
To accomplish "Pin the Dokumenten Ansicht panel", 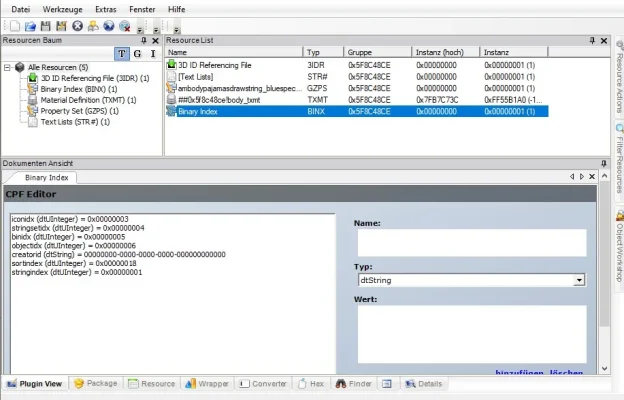I will (604, 164).
